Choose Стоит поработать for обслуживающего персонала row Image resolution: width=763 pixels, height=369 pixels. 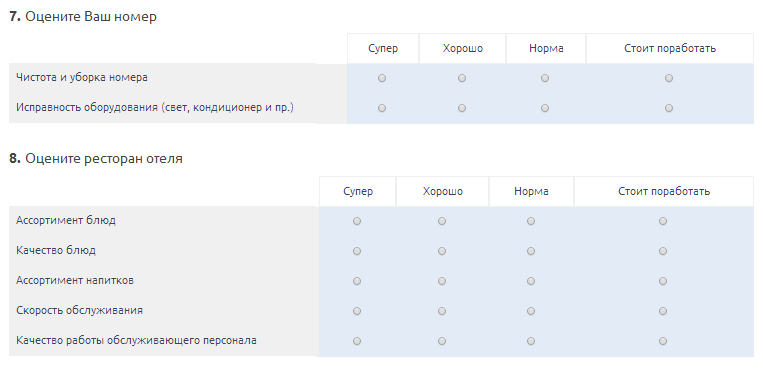(663, 341)
